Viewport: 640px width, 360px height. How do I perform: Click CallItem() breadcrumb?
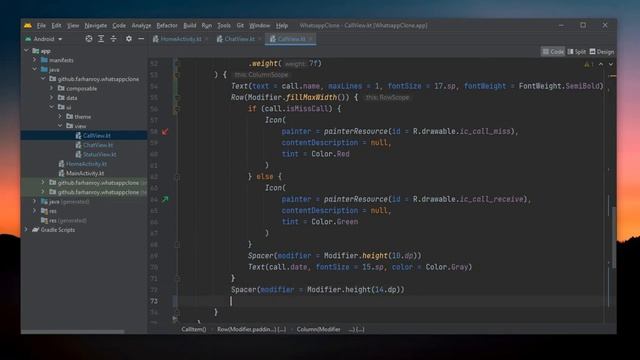(193, 329)
